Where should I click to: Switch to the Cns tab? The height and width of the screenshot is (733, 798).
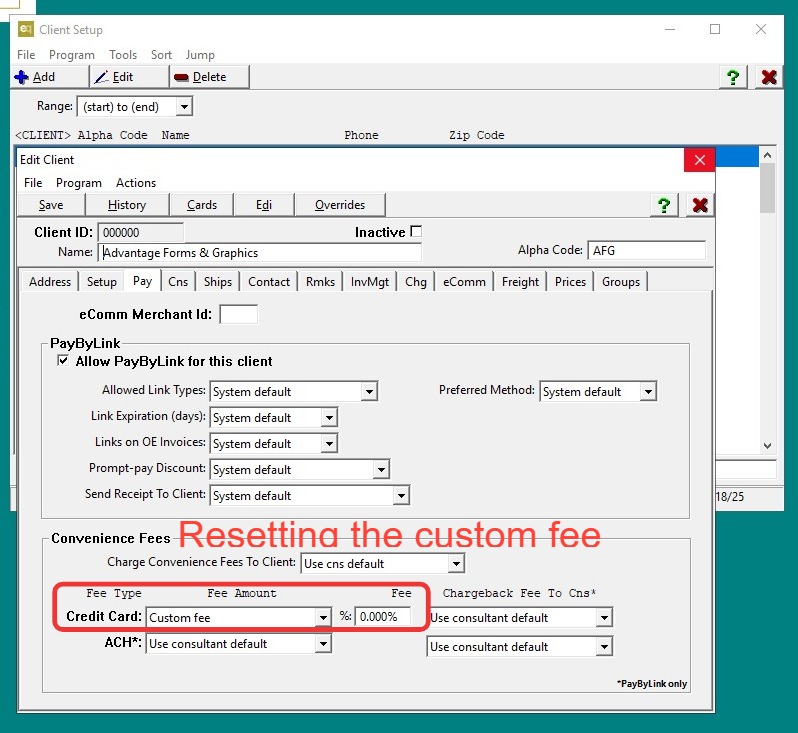178,281
